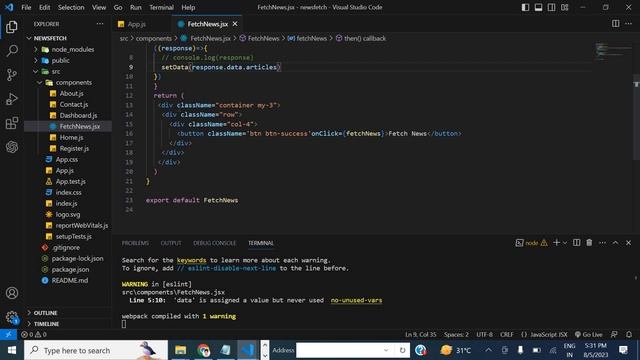Click UTF-8 encoding in status bar
This screenshot has width=640, height=360.
click(x=484, y=334)
